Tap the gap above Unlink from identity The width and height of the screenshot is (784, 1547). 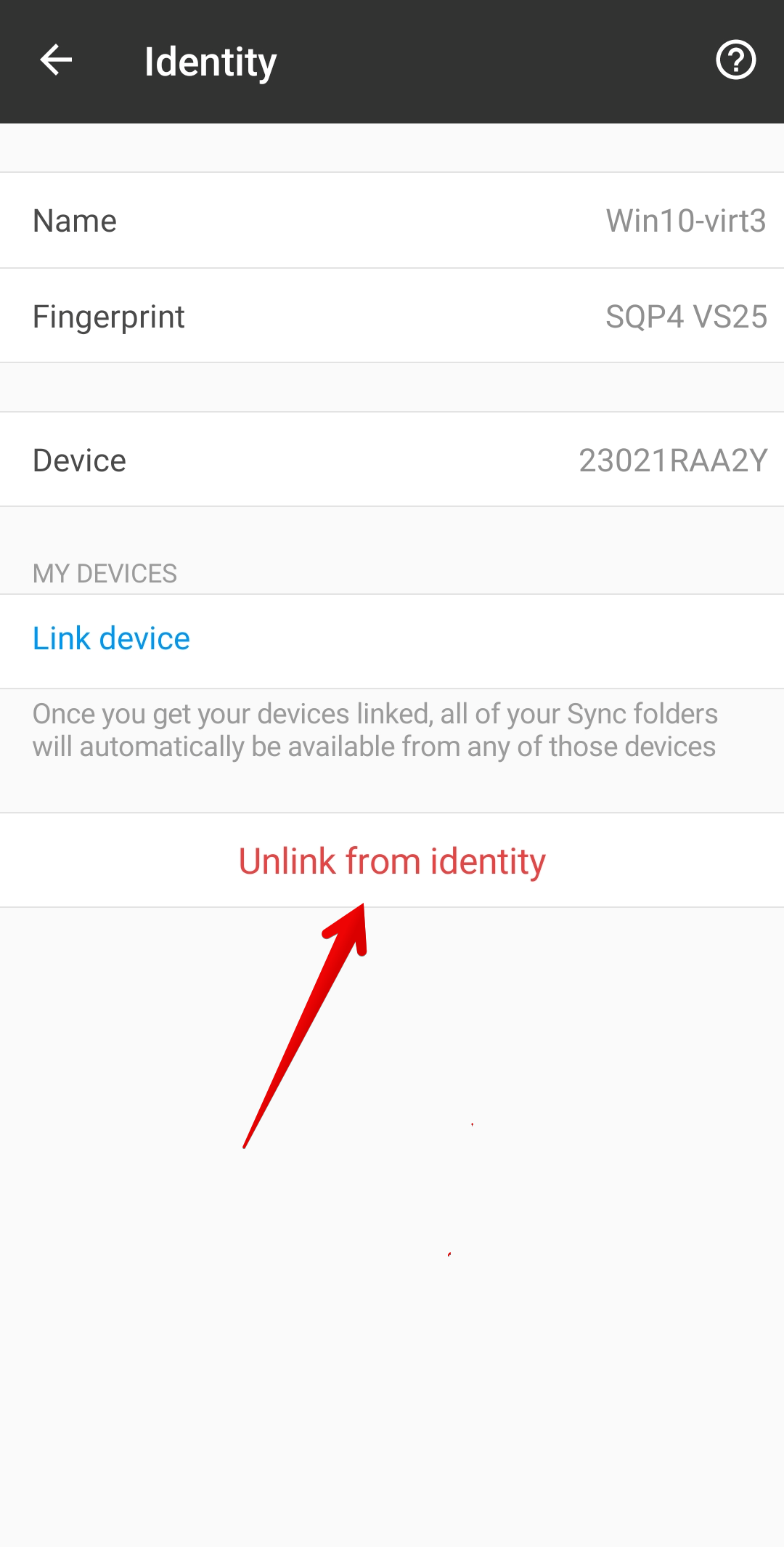coord(392,788)
